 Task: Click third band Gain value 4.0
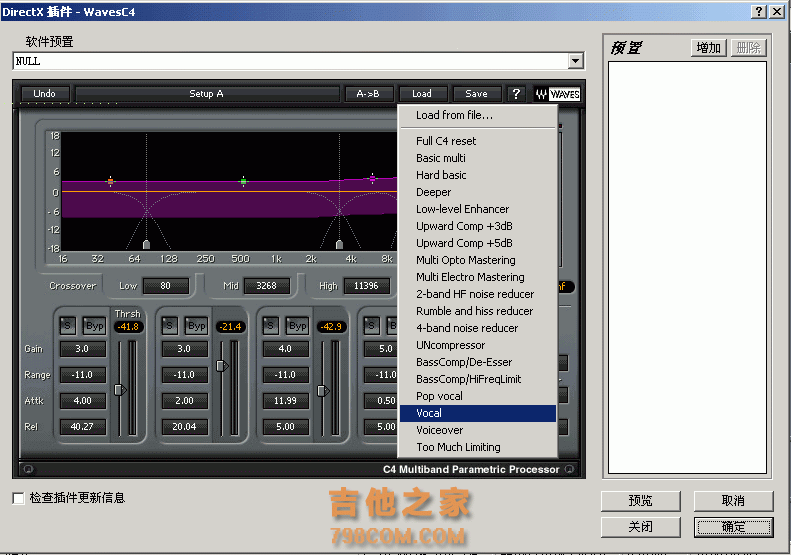pos(285,349)
